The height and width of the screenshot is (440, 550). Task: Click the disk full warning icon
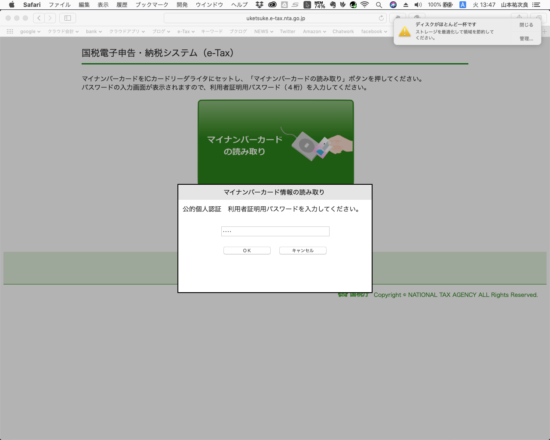404,32
